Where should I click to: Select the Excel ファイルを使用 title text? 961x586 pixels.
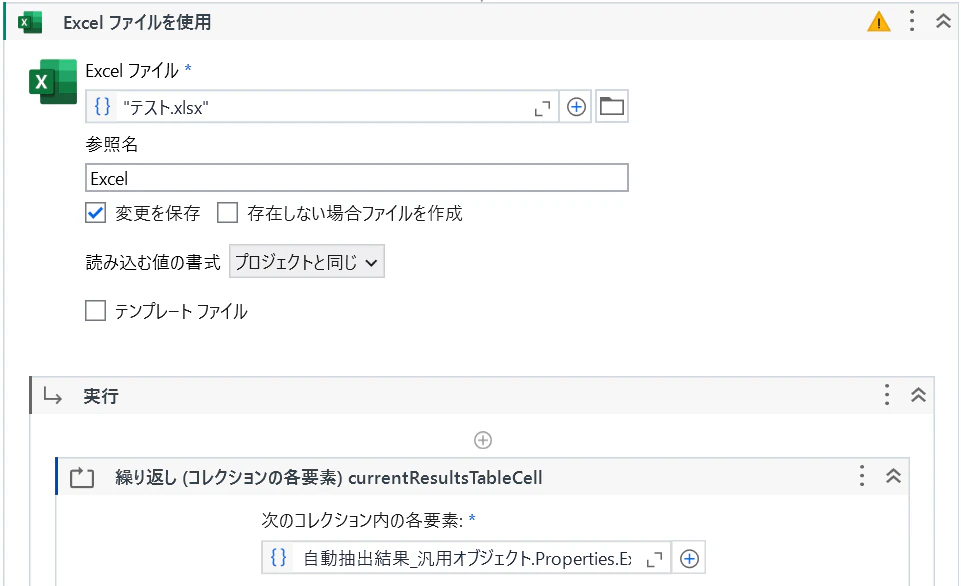point(137,23)
